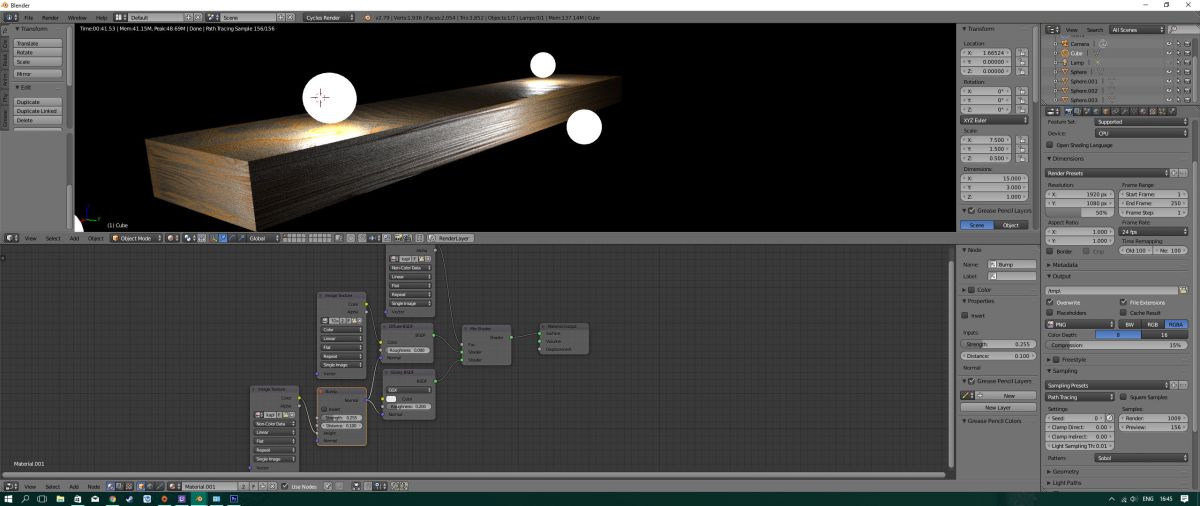Enable the Cache Result checkbox

click(1124, 313)
